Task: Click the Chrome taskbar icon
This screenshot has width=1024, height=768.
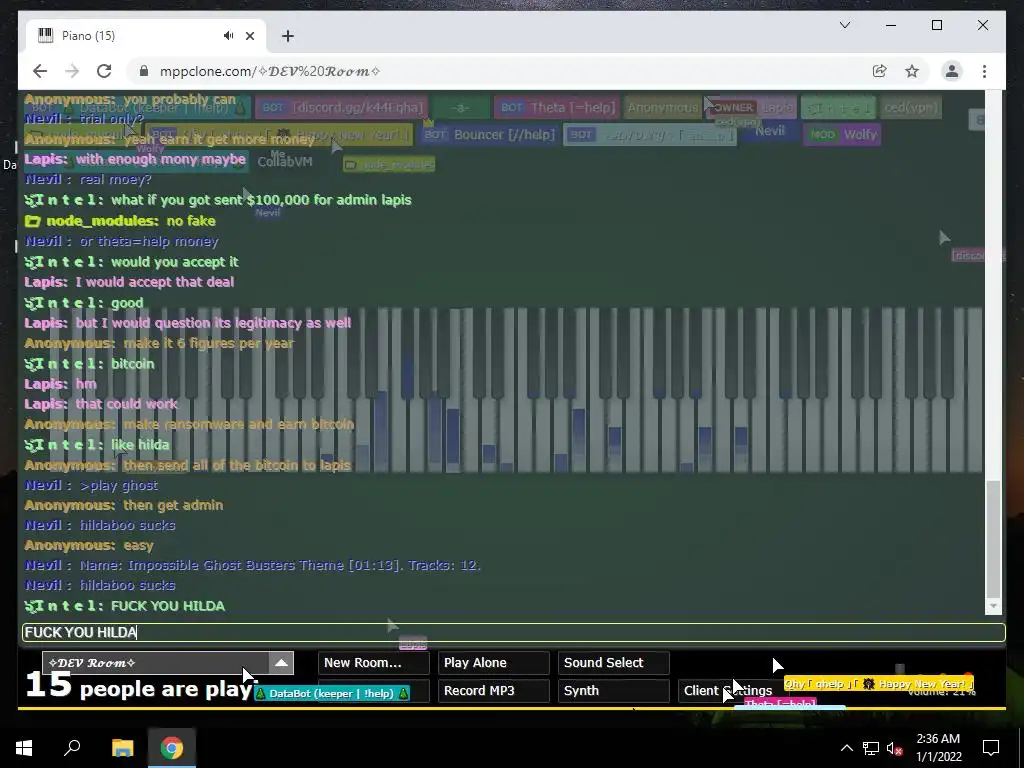Action: [172, 748]
